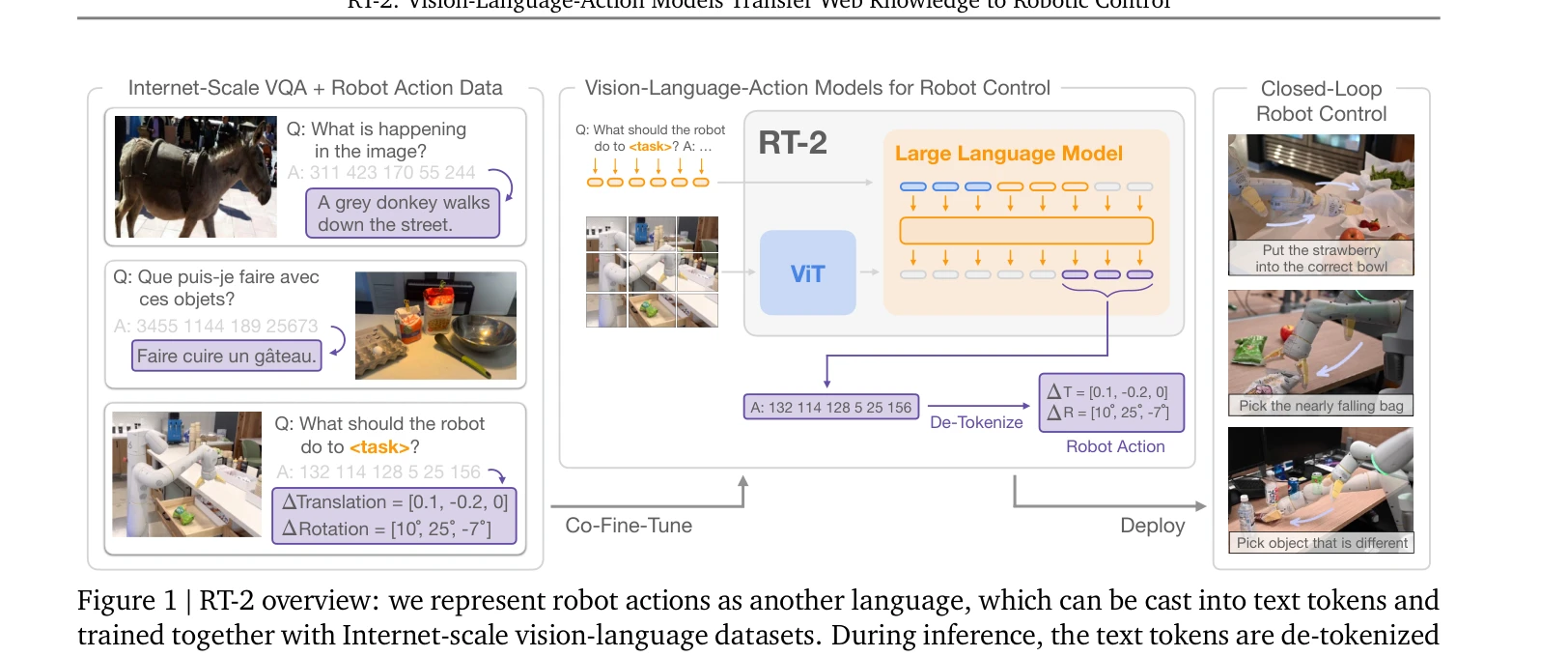The image size is (1568, 657).
Task: Click the 'De-Tokenize' label
Action: (976, 422)
